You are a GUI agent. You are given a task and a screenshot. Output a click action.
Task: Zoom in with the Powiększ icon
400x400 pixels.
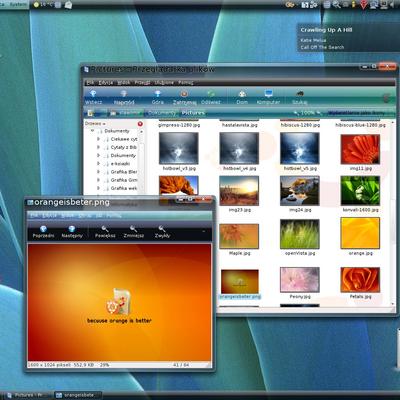tap(105, 229)
